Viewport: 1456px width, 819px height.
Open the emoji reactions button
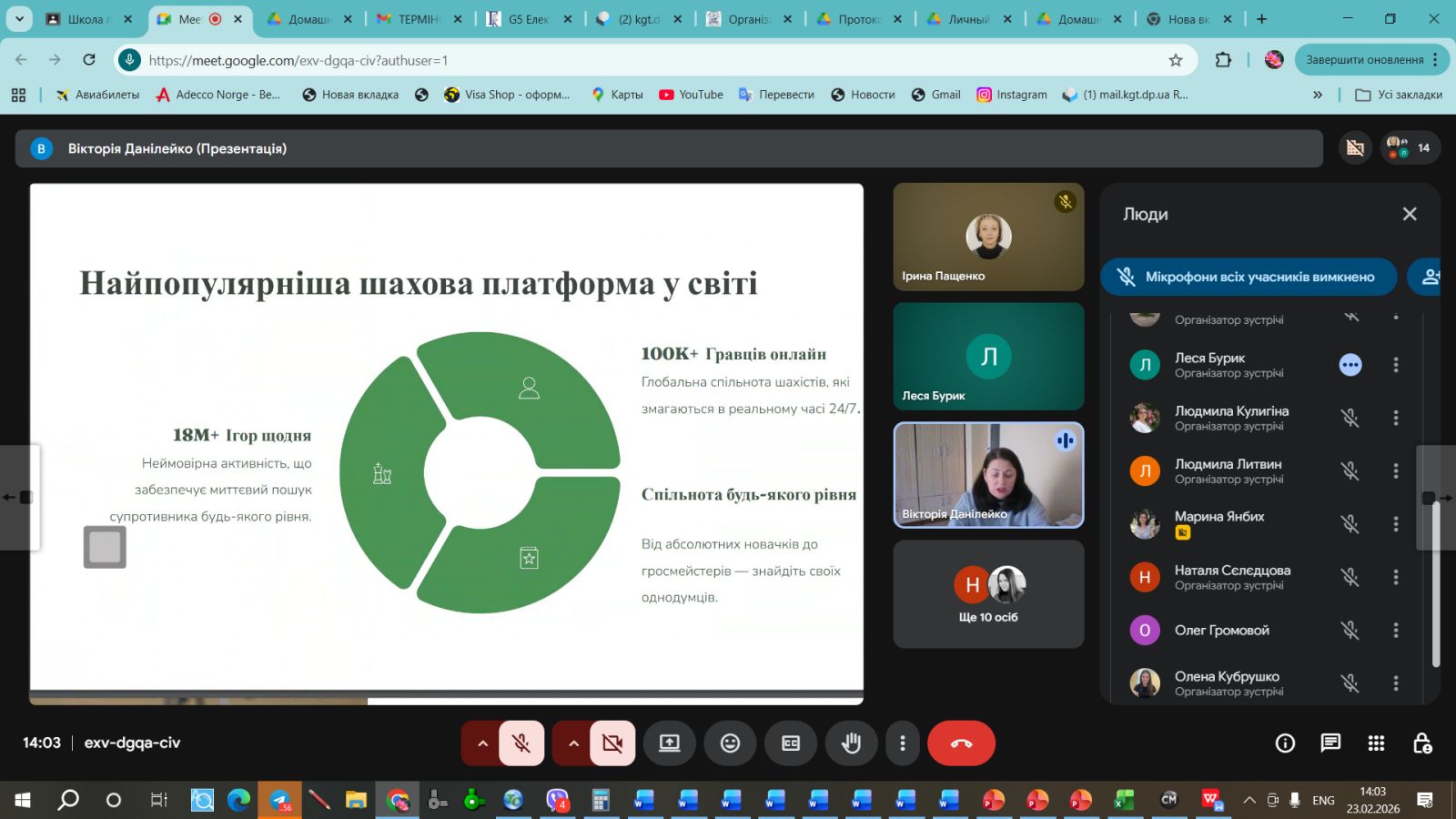730,743
